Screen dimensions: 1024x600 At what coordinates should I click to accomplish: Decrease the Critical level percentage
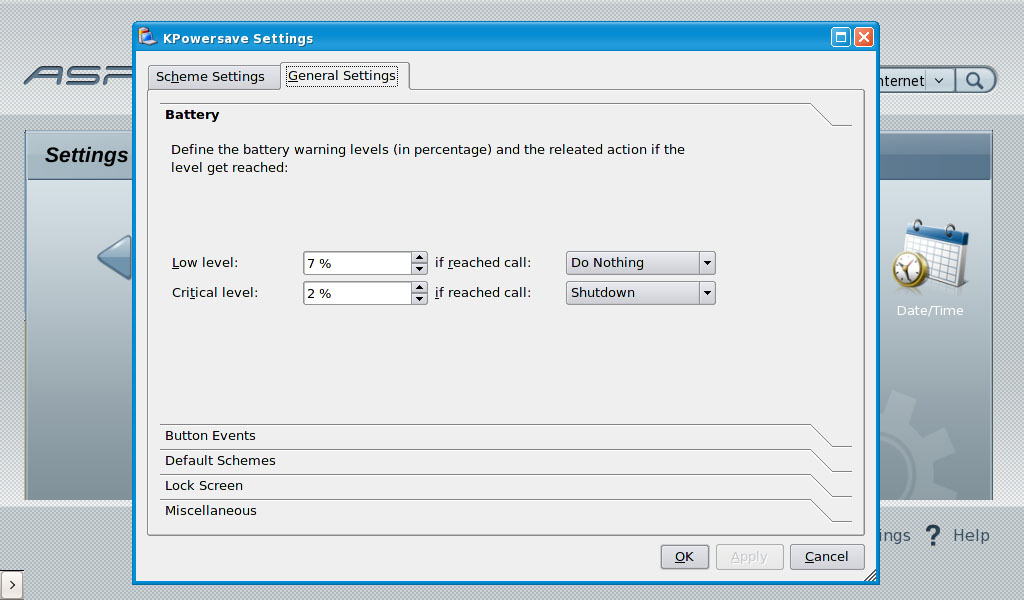(x=419, y=298)
